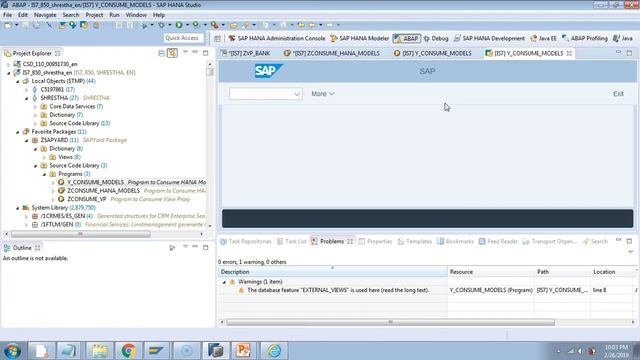Sort problems by Resource column

coord(491,272)
